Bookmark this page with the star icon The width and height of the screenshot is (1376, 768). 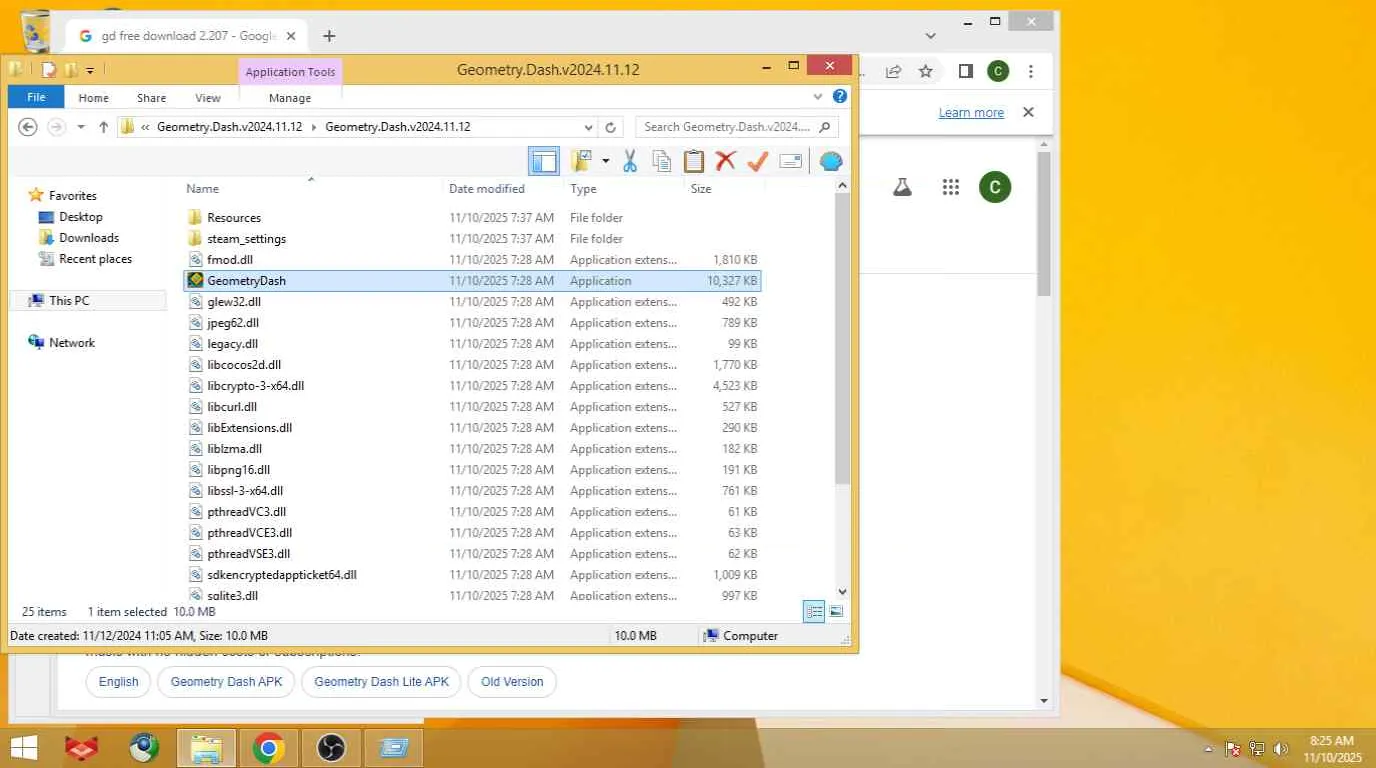click(926, 71)
